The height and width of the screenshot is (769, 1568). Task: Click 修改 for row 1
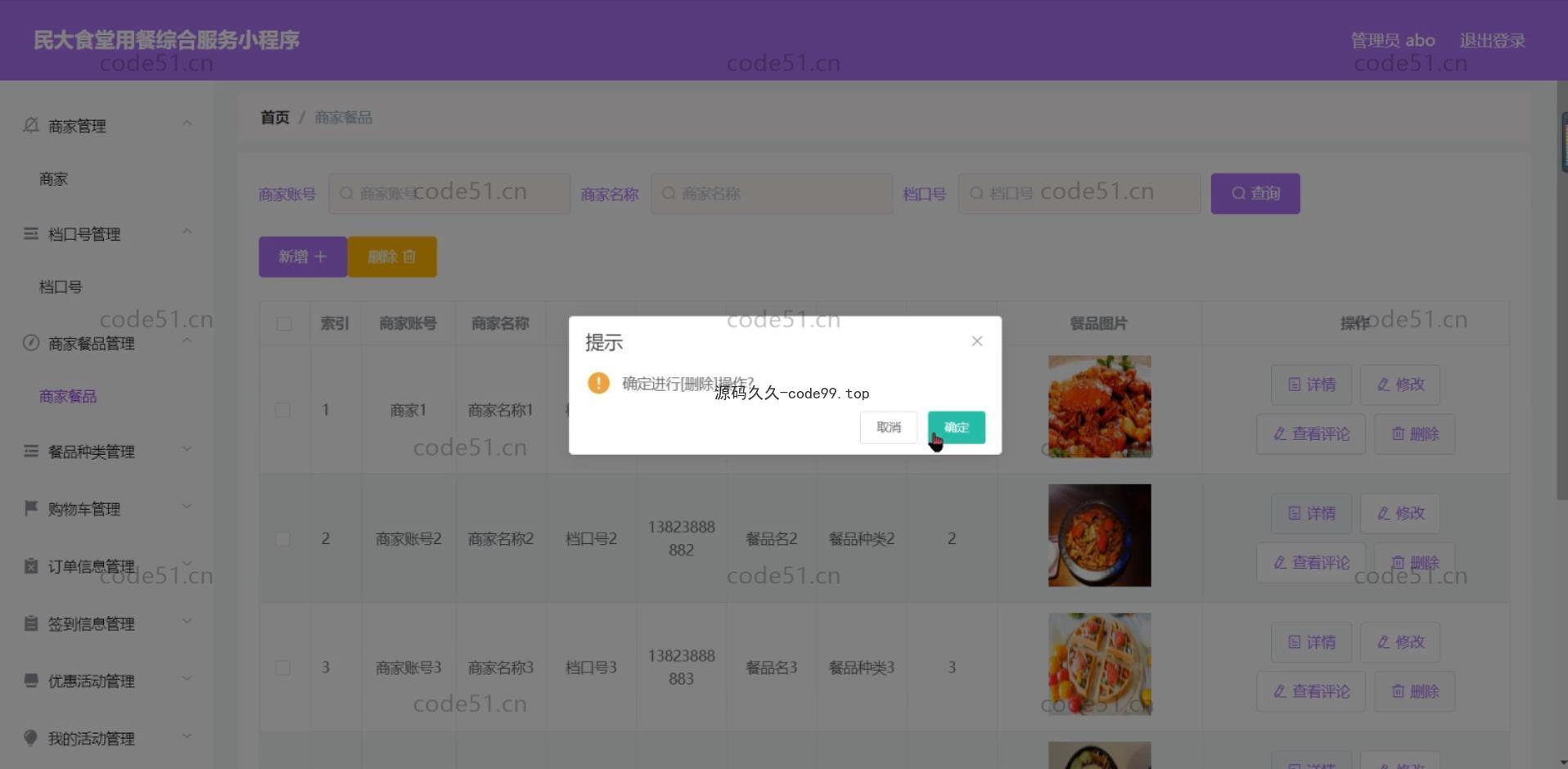coord(1400,384)
